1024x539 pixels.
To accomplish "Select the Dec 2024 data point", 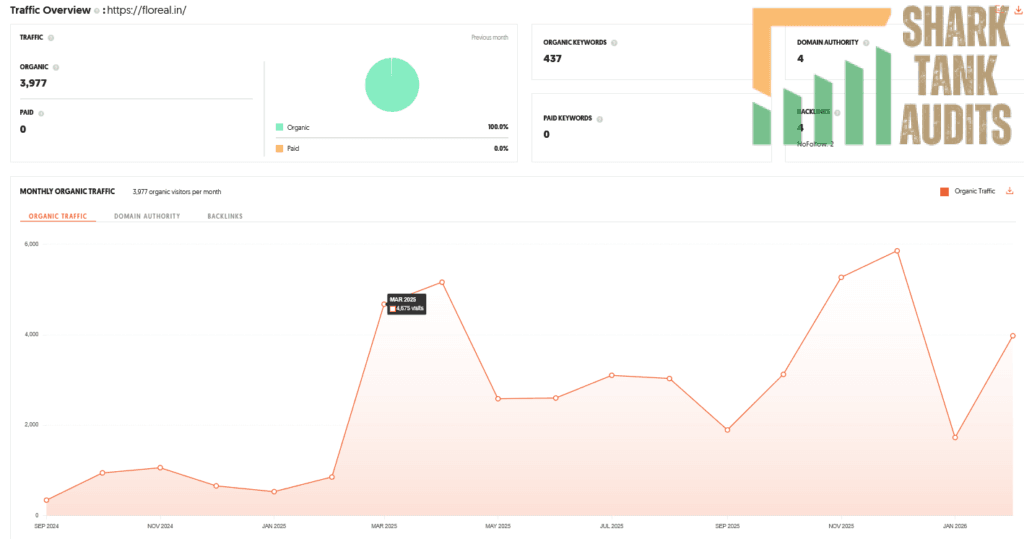I will 216,486.
